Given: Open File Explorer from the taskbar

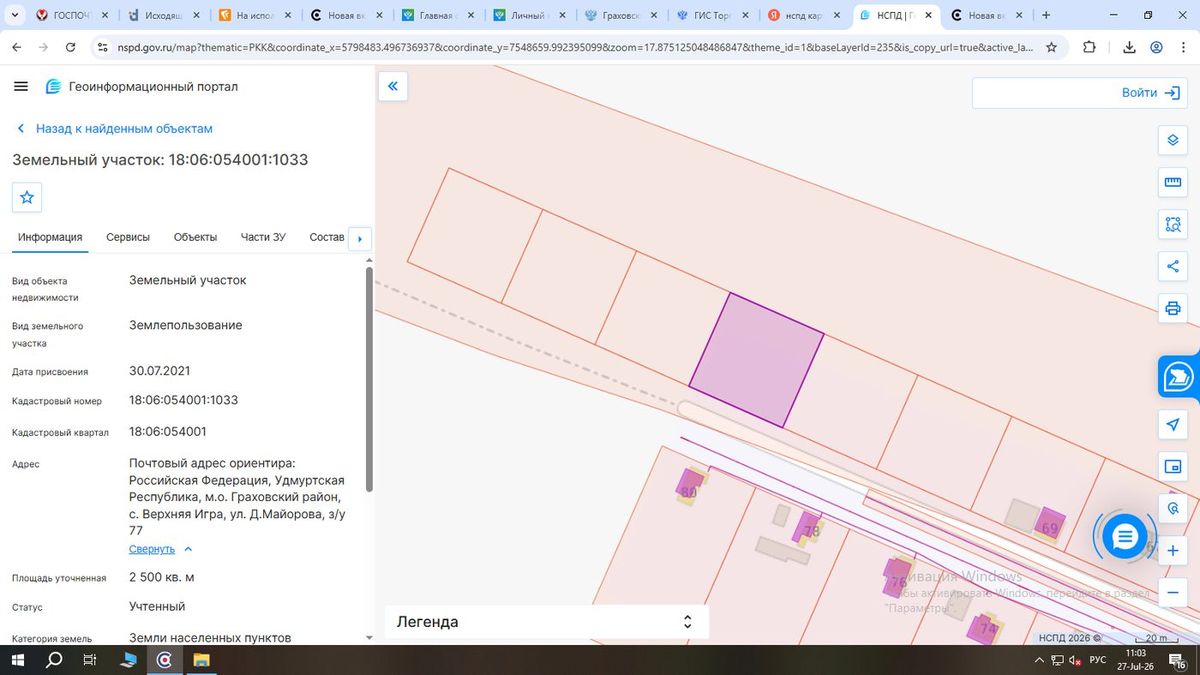Looking at the screenshot, I should coord(201,660).
